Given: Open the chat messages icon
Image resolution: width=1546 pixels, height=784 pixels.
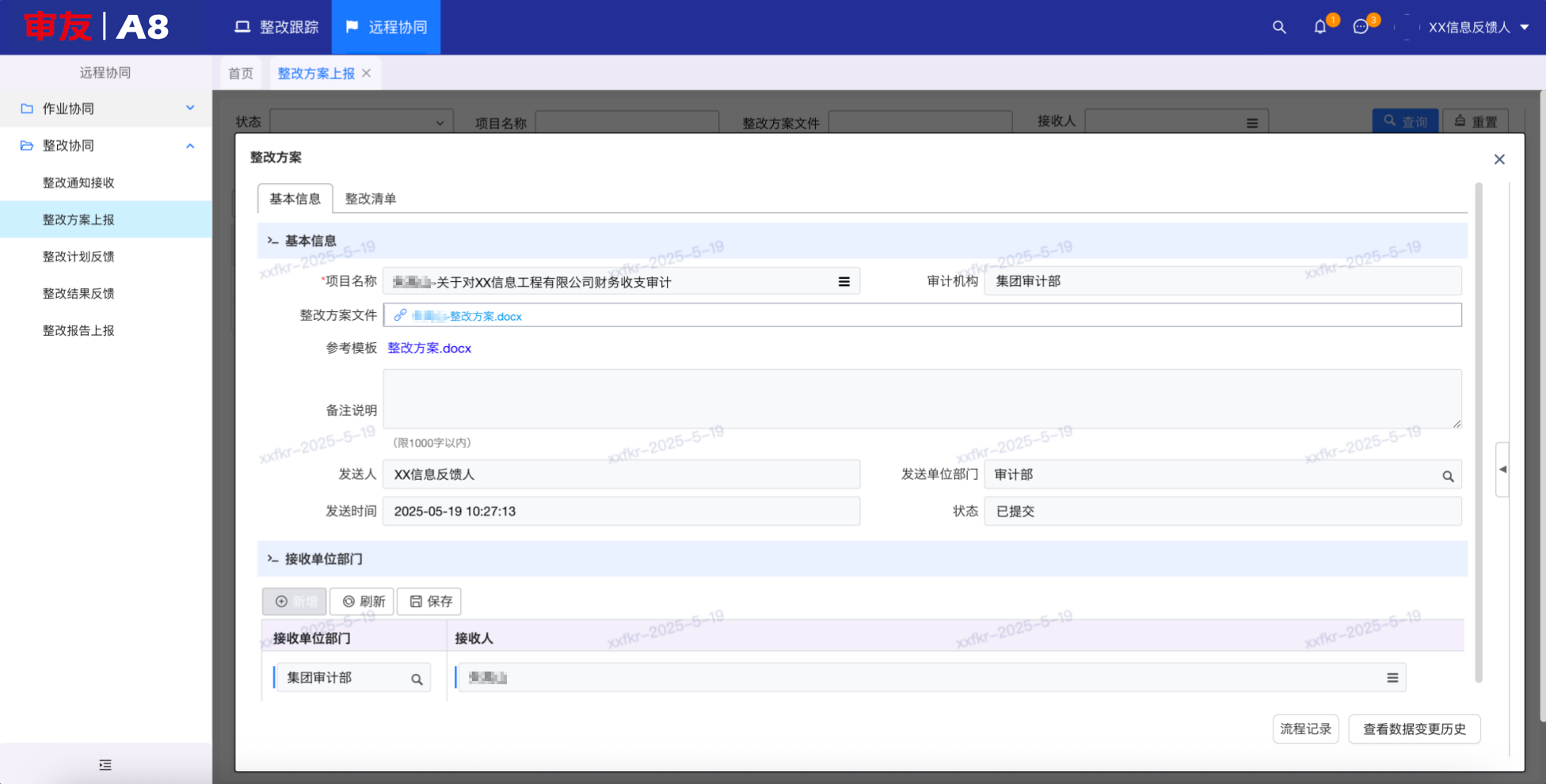Looking at the screenshot, I should click(x=1361, y=28).
